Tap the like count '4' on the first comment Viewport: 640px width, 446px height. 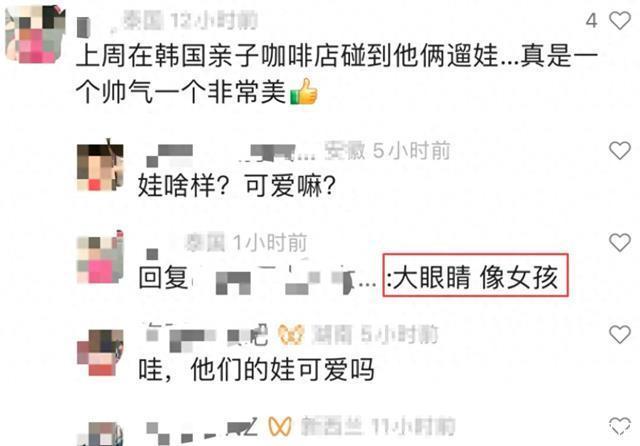coord(592,20)
